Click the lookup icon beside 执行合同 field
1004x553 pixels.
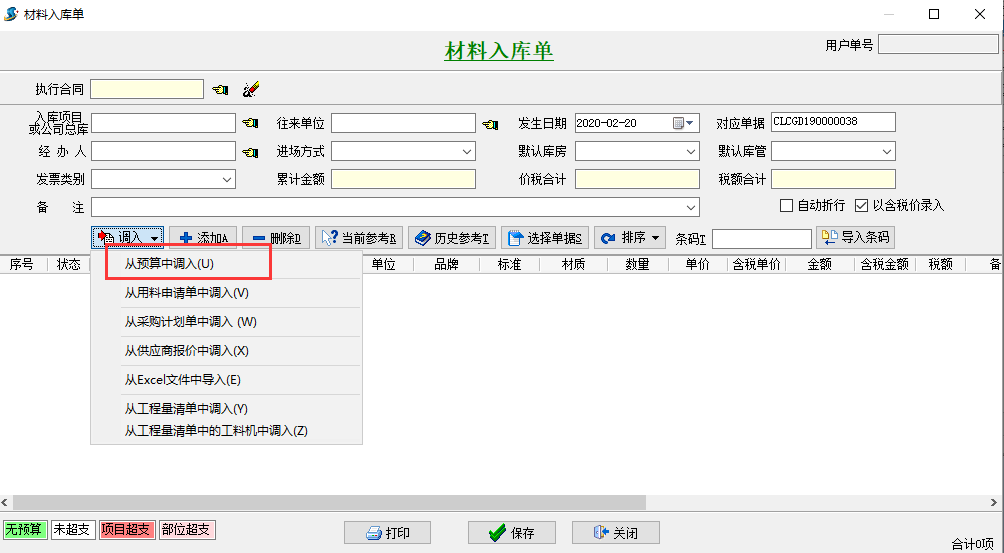pos(220,90)
